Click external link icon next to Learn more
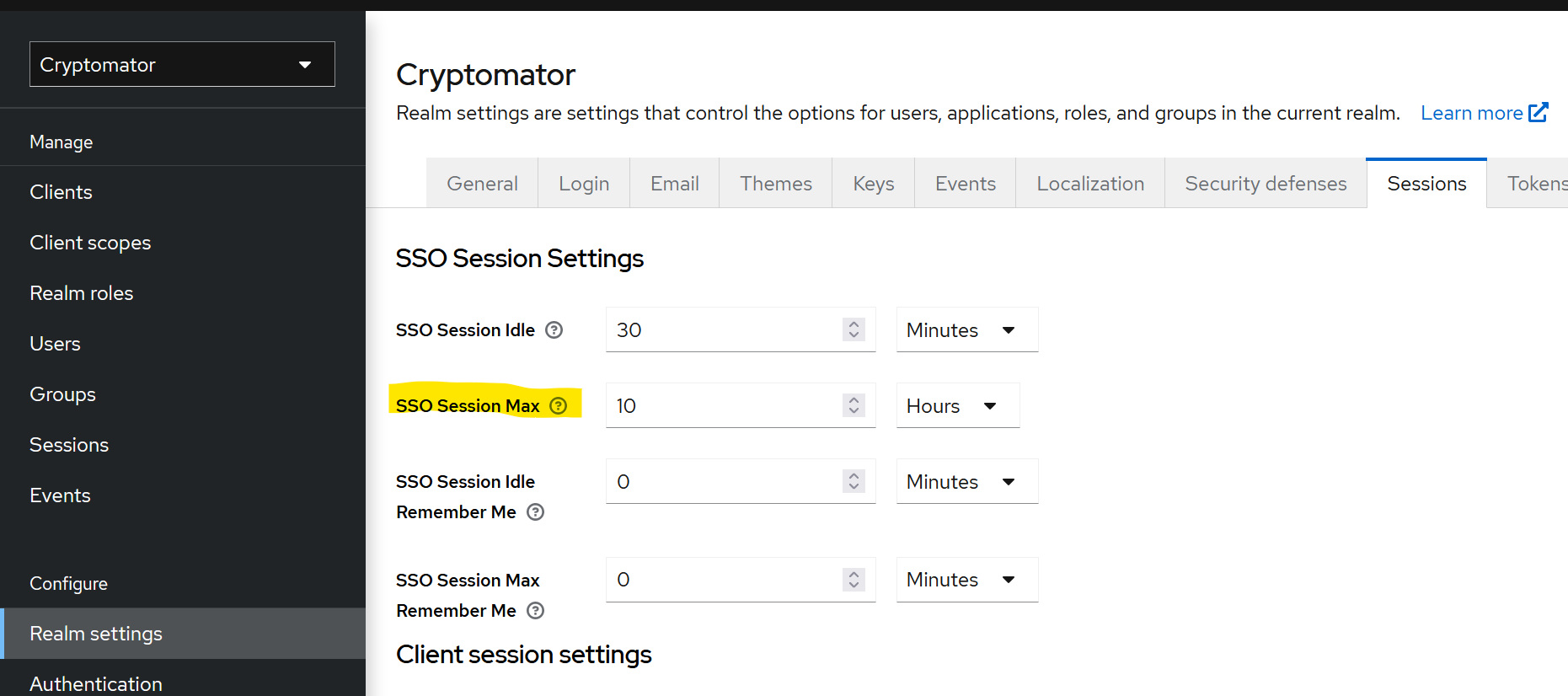This screenshot has width=1568, height=696. pos(1539,112)
